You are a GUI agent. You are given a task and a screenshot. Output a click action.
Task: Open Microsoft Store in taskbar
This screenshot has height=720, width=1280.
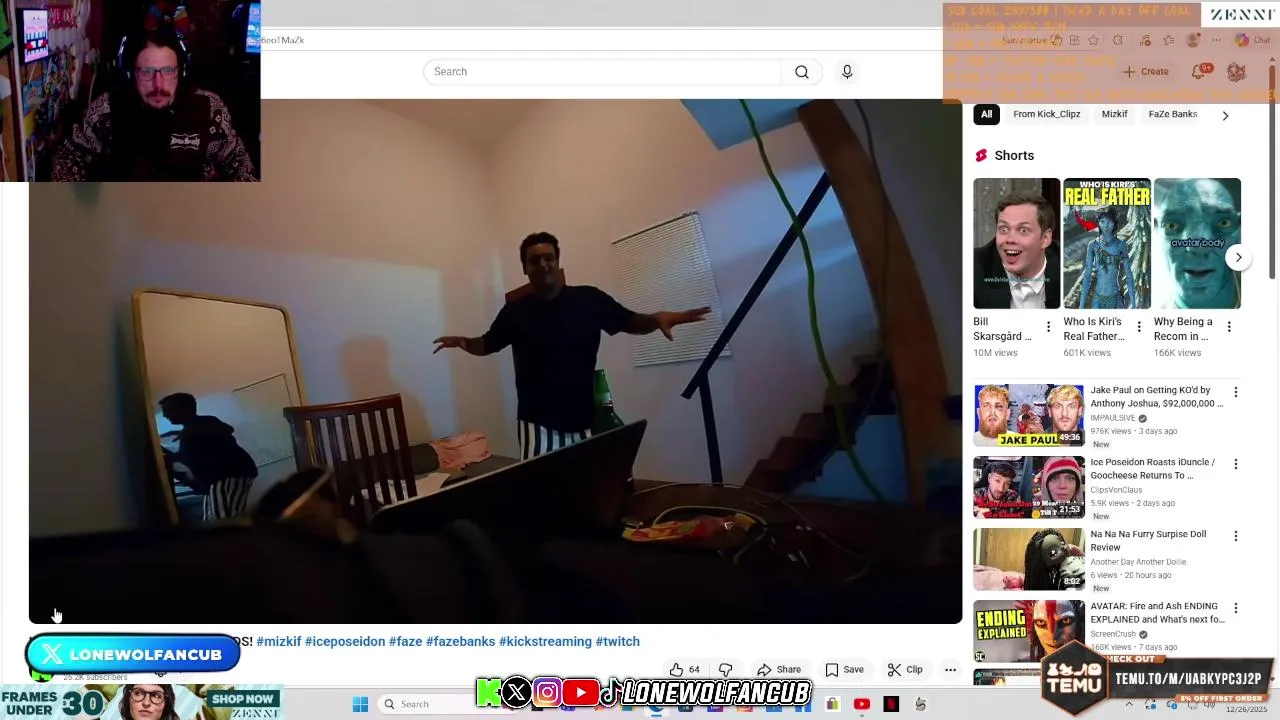point(832,704)
